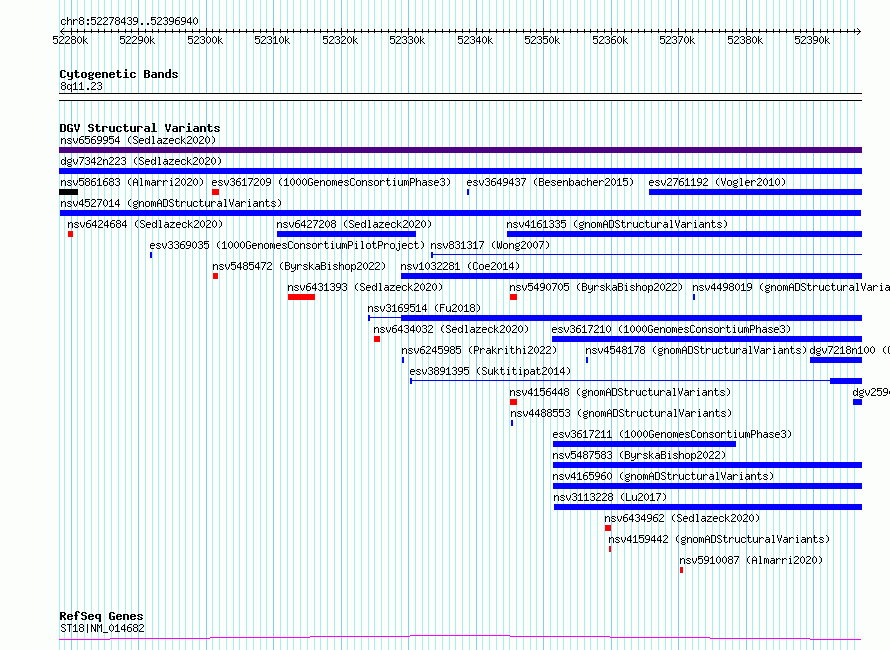890x650 pixels.
Task: Click the nsv6431393 (Sedlazeck2020) label
Action: pyautogui.click(x=365, y=287)
